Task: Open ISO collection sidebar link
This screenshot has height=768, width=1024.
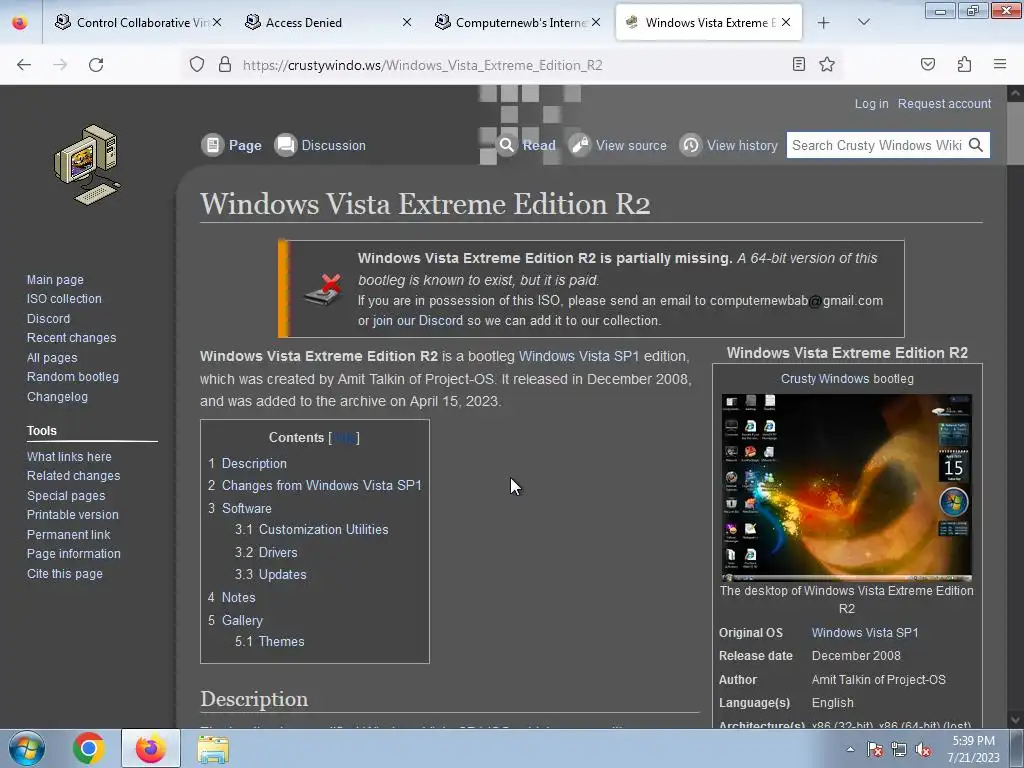Action: click(x=64, y=298)
